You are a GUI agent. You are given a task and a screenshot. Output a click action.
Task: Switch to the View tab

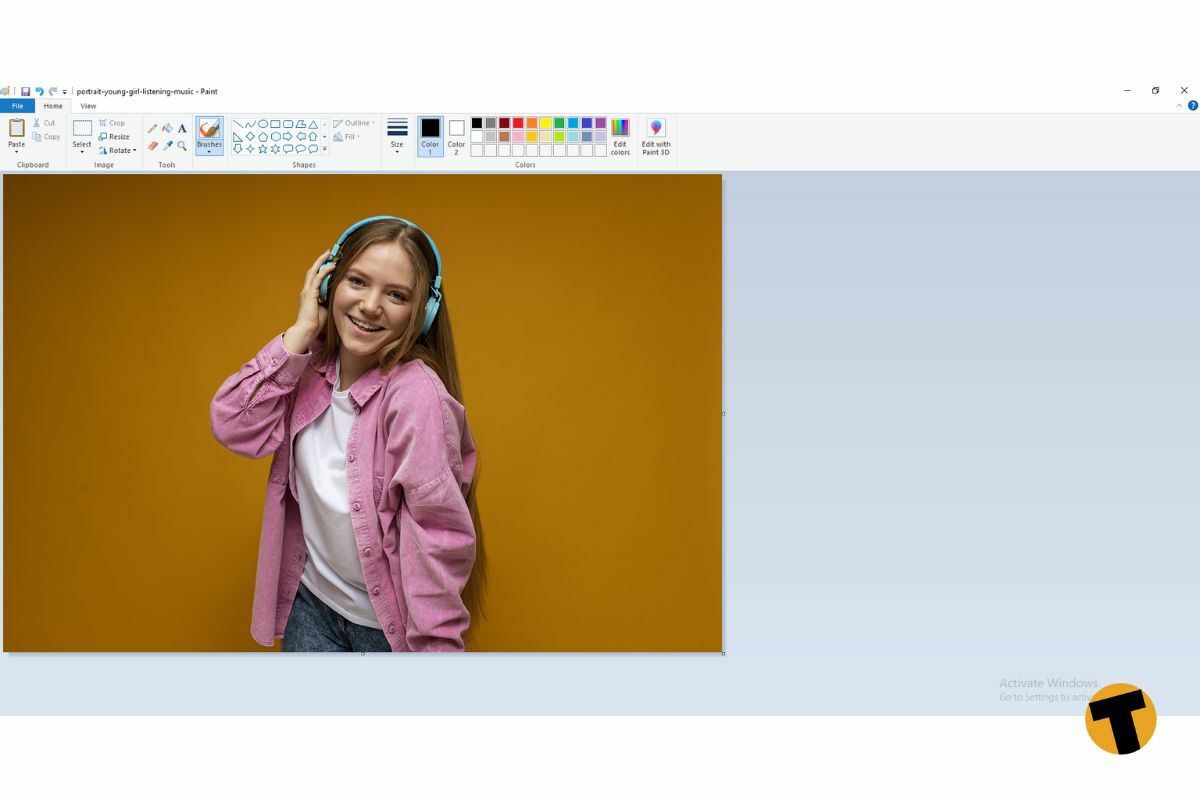(88, 106)
